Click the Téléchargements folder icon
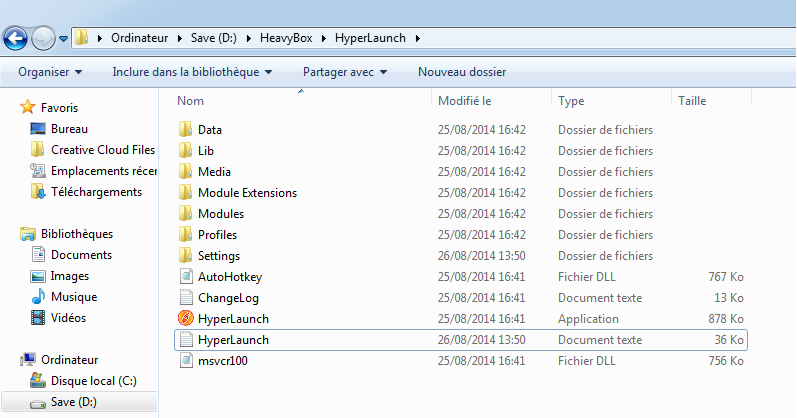The height and width of the screenshot is (418, 797). click(38, 192)
